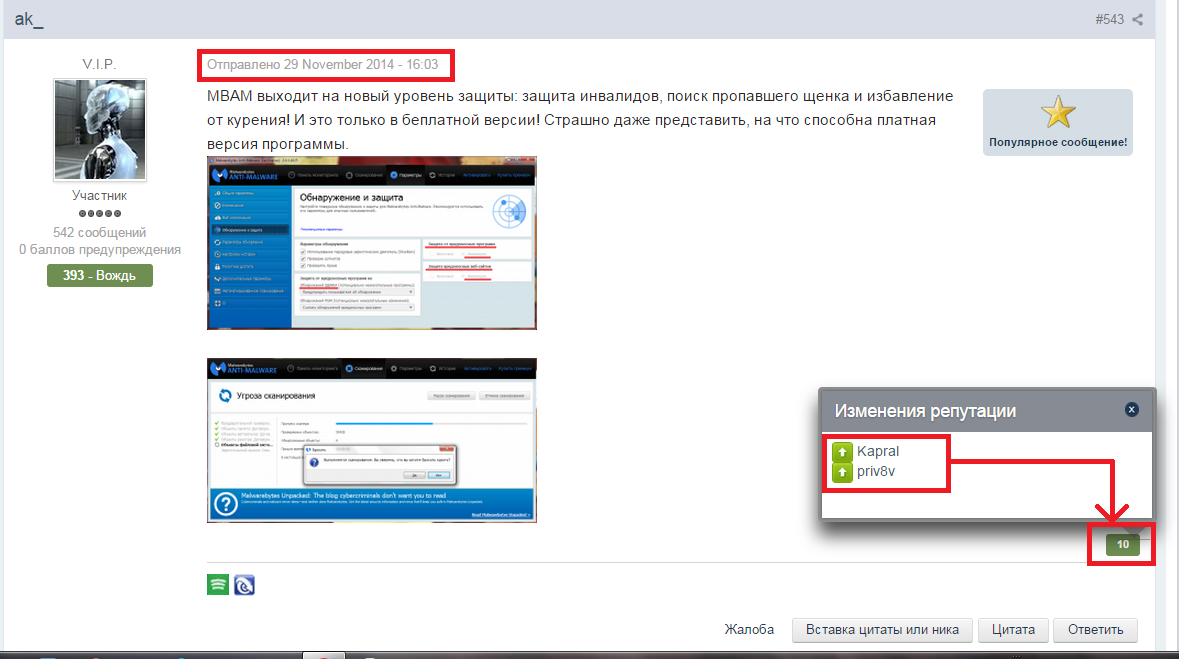Open priv8v user in reputation list
This screenshot has width=1179, height=659.
click(876, 472)
